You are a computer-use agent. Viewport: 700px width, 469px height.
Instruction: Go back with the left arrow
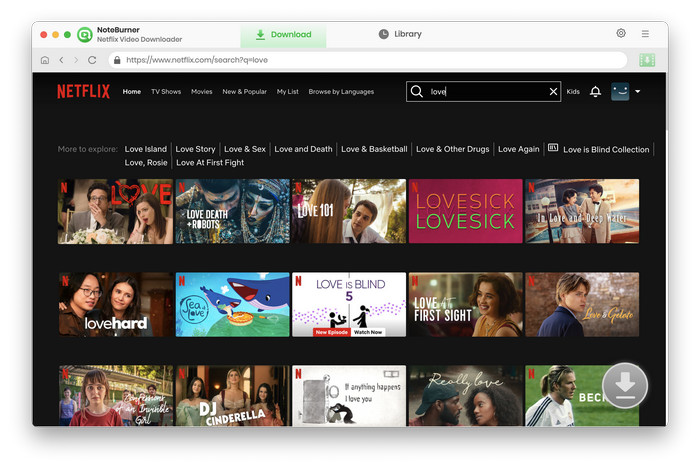click(61, 60)
